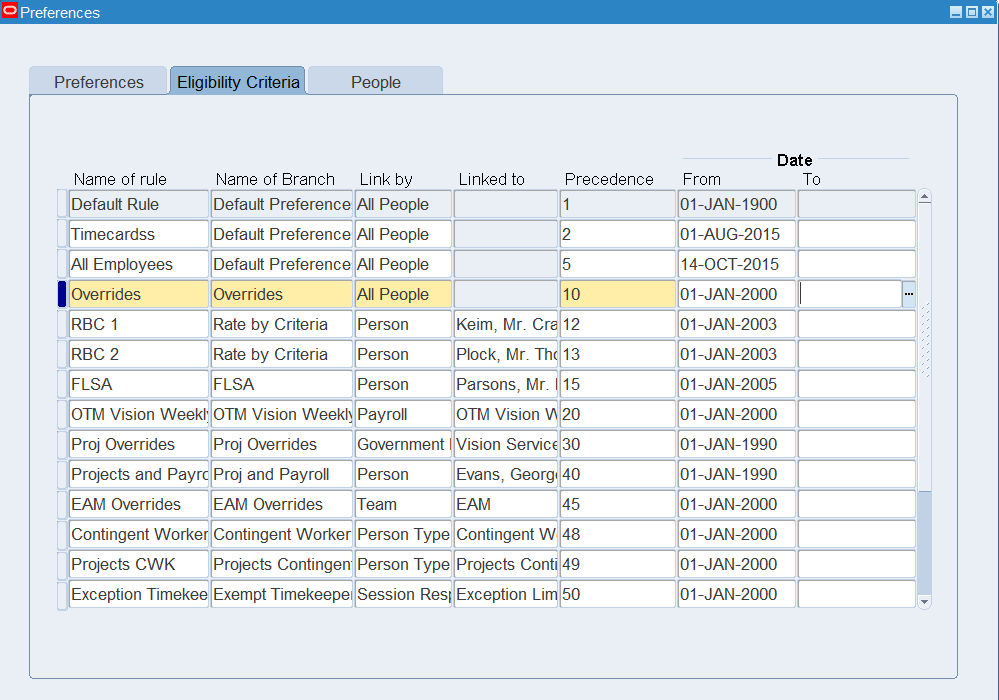
Task: Click the RBC 2 rule name field
Action: click(x=139, y=354)
